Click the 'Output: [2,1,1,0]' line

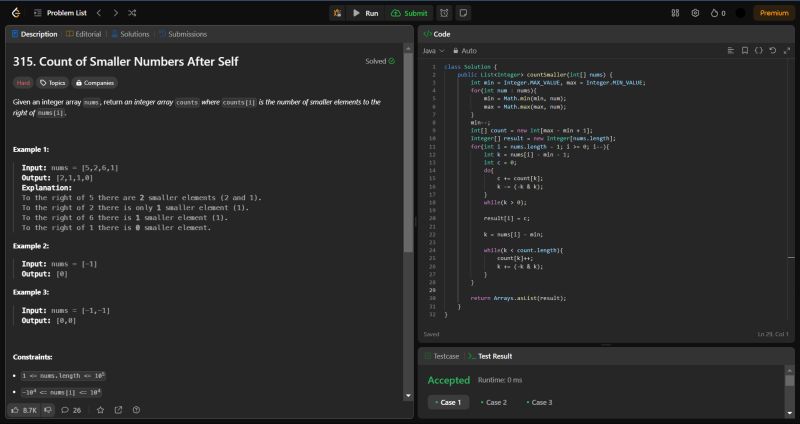[x=57, y=178]
